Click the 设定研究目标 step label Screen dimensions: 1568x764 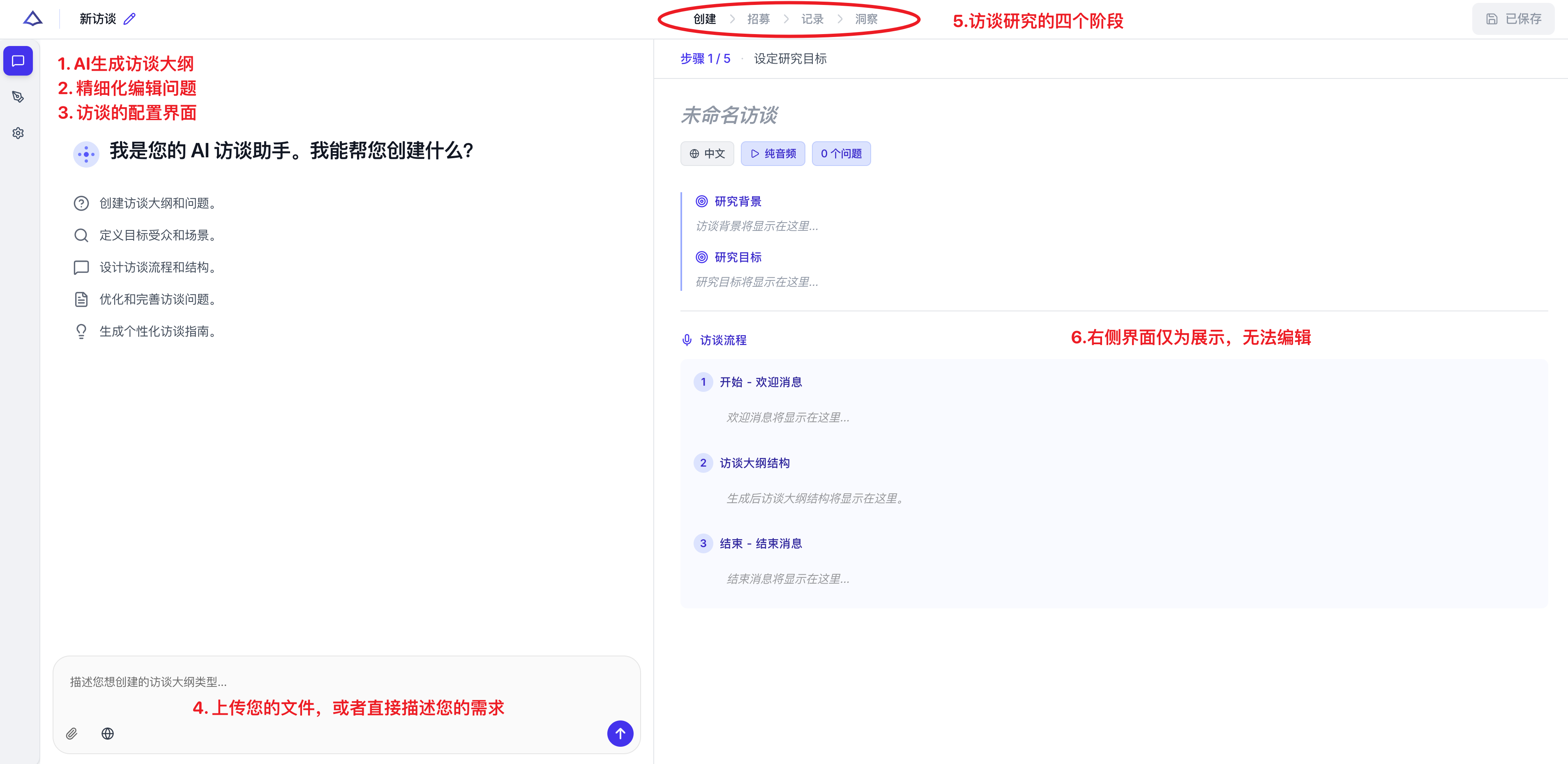[790, 59]
